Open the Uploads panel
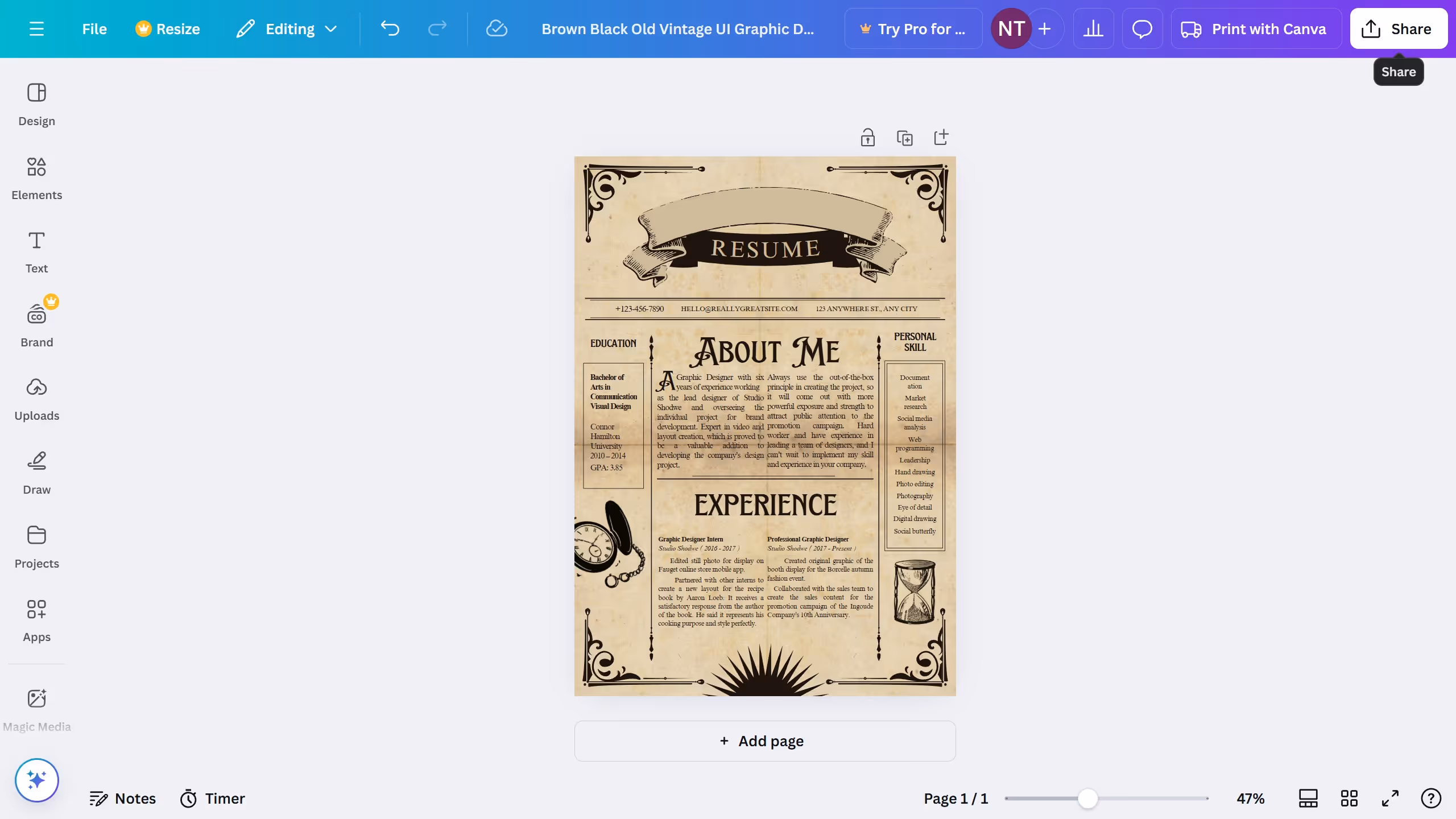The width and height of the screenshot is (1456, 819). pos(36,398)
